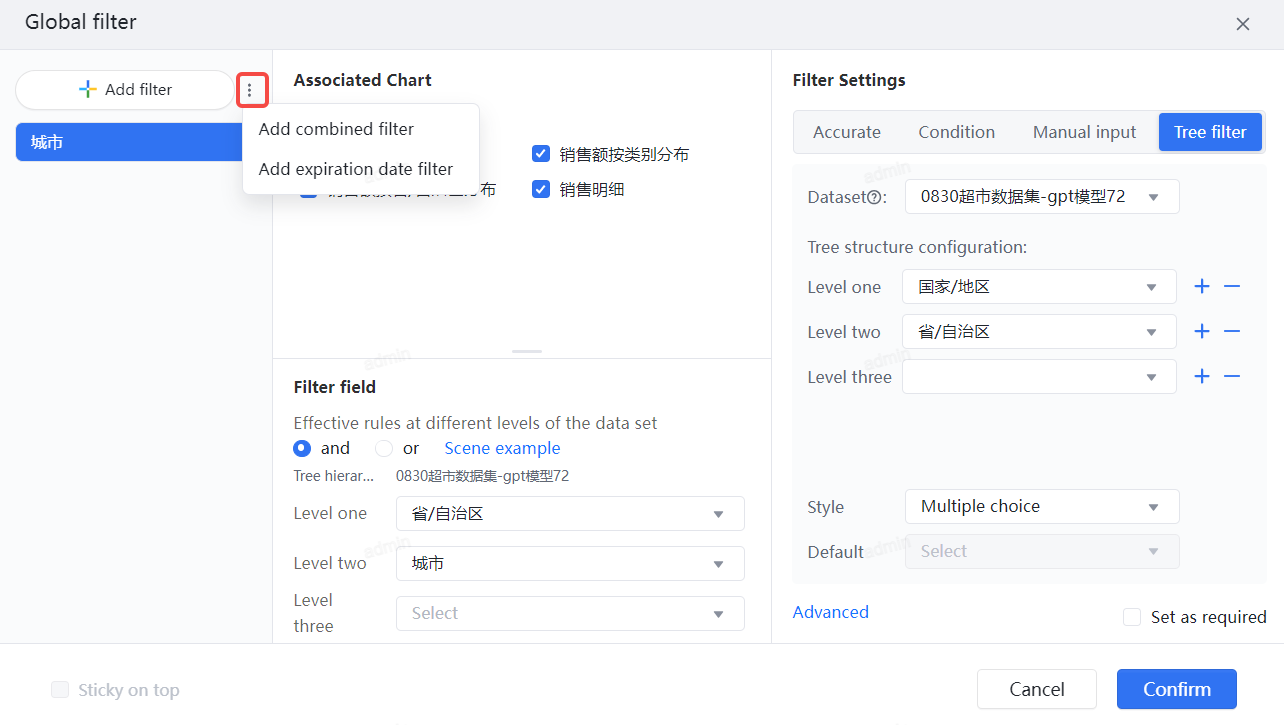Viewport: 1284px width, 725px height.
Task: Open Tree structure Level two 省/自治区 dropdown
Action: tap(1039, 332)
